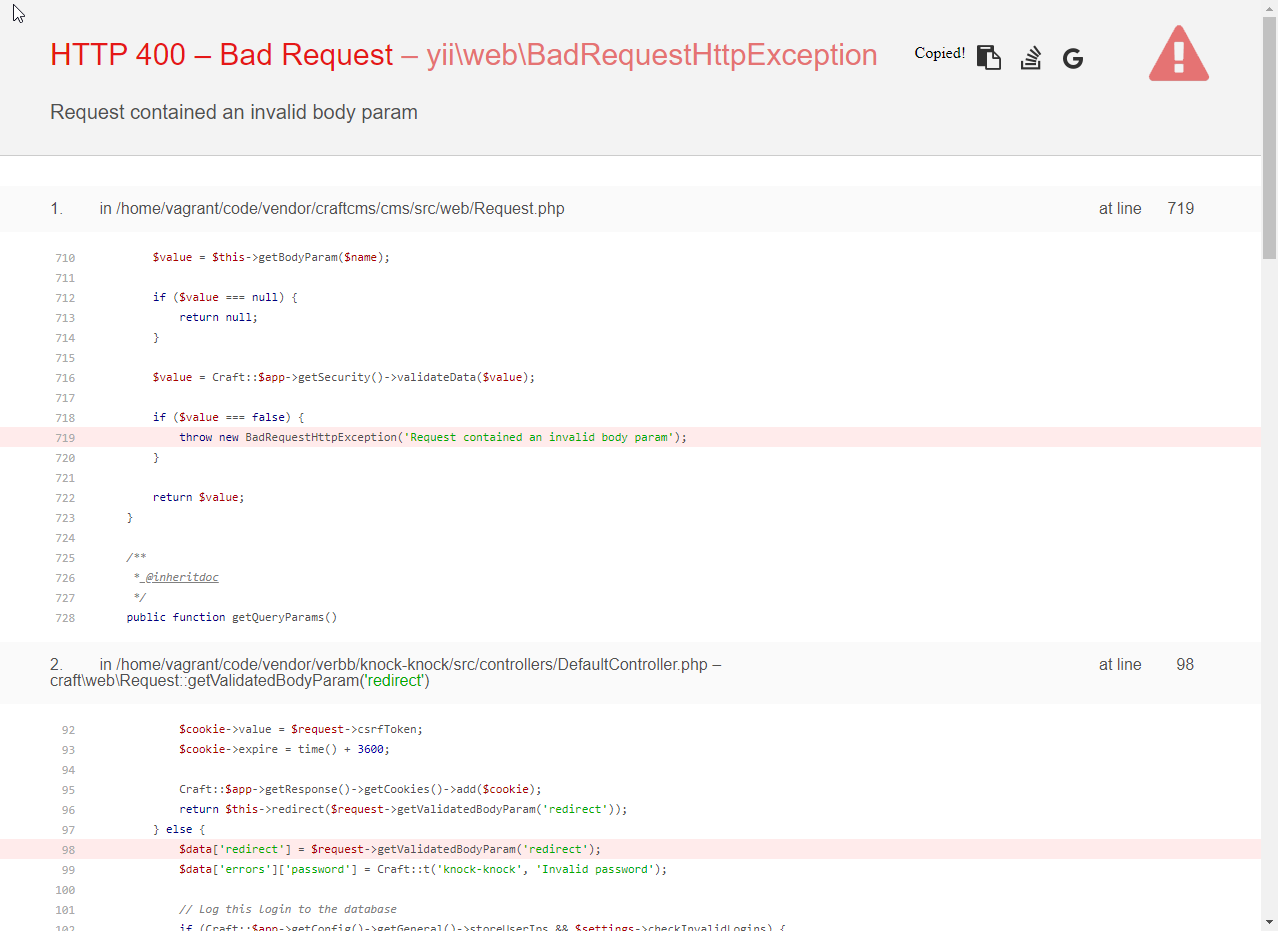Click the vertical scrollbar thumb
Image resolution: width=1278 pixels, height=931 pixels.
tap(1269, 137)
